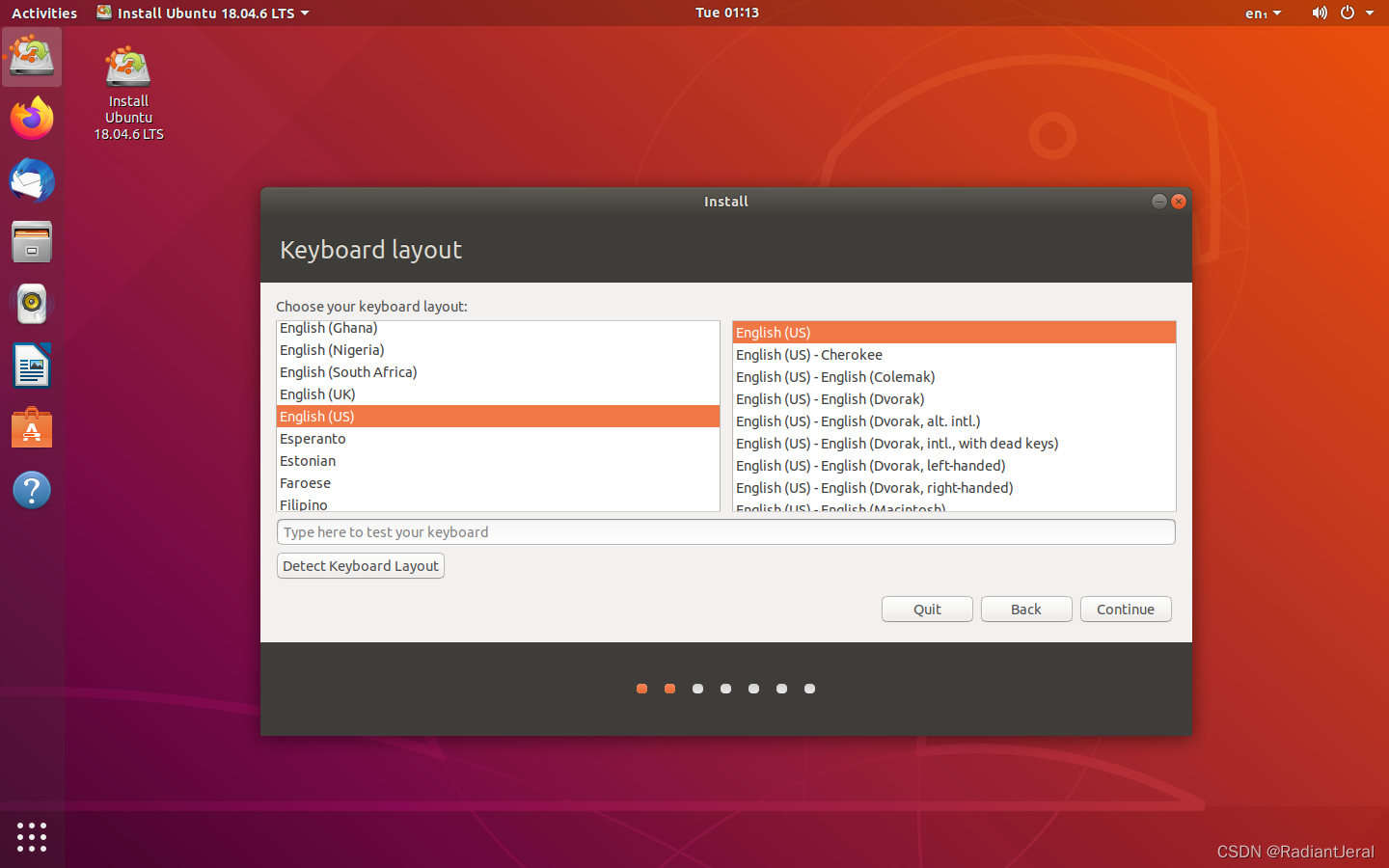Open the Help icon in dock
This screenshot has width=1389, height=868.
pos(32,490)
